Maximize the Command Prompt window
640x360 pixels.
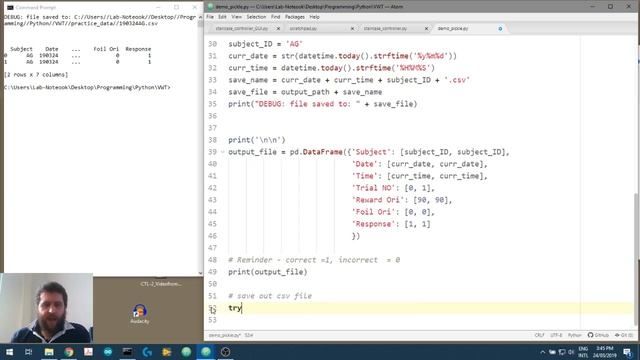(x=176, y=7)
